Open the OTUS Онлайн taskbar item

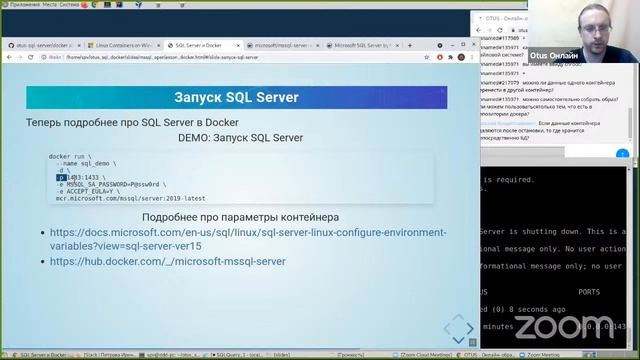pos(486,355)
